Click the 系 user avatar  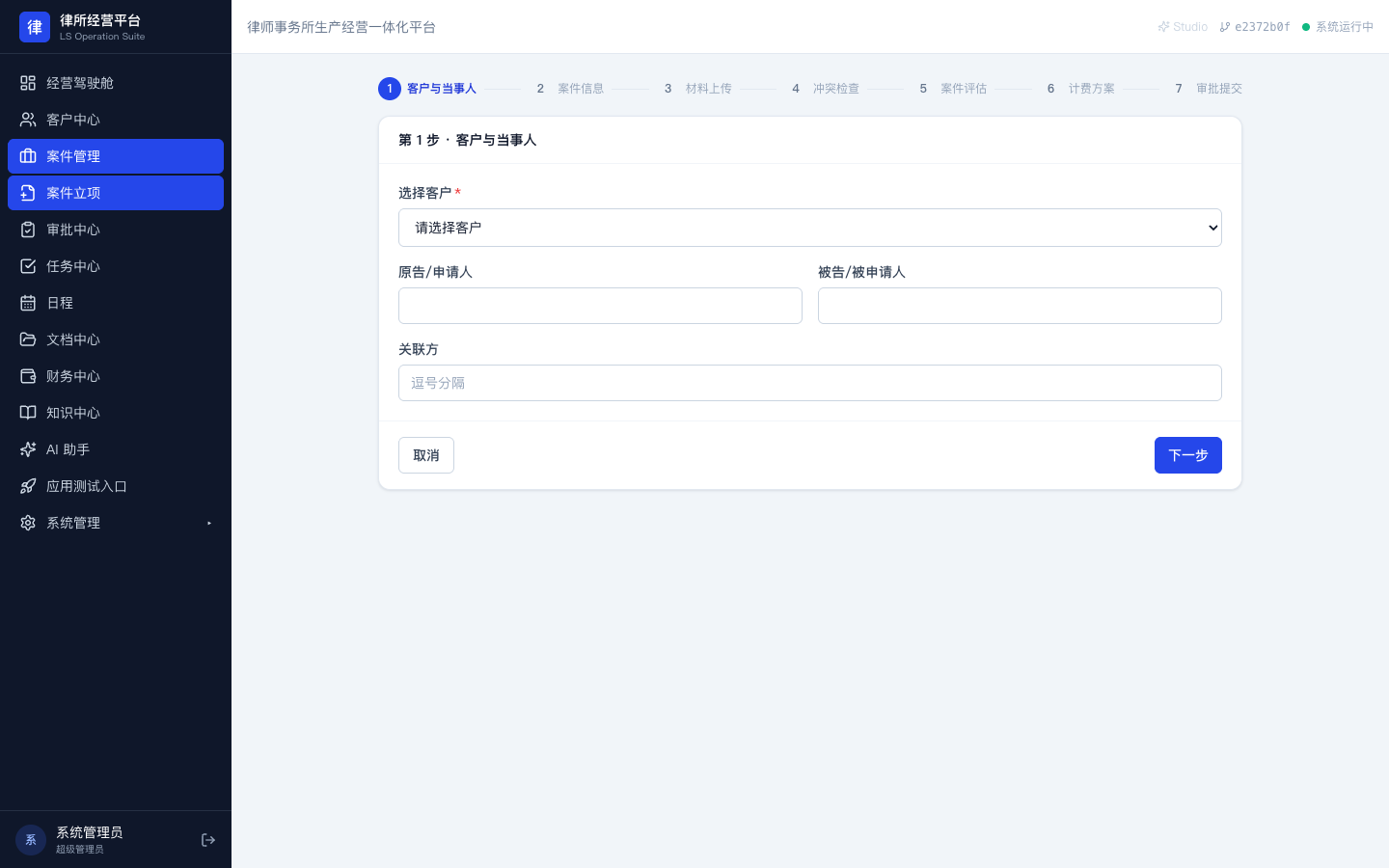pos(31,840)
